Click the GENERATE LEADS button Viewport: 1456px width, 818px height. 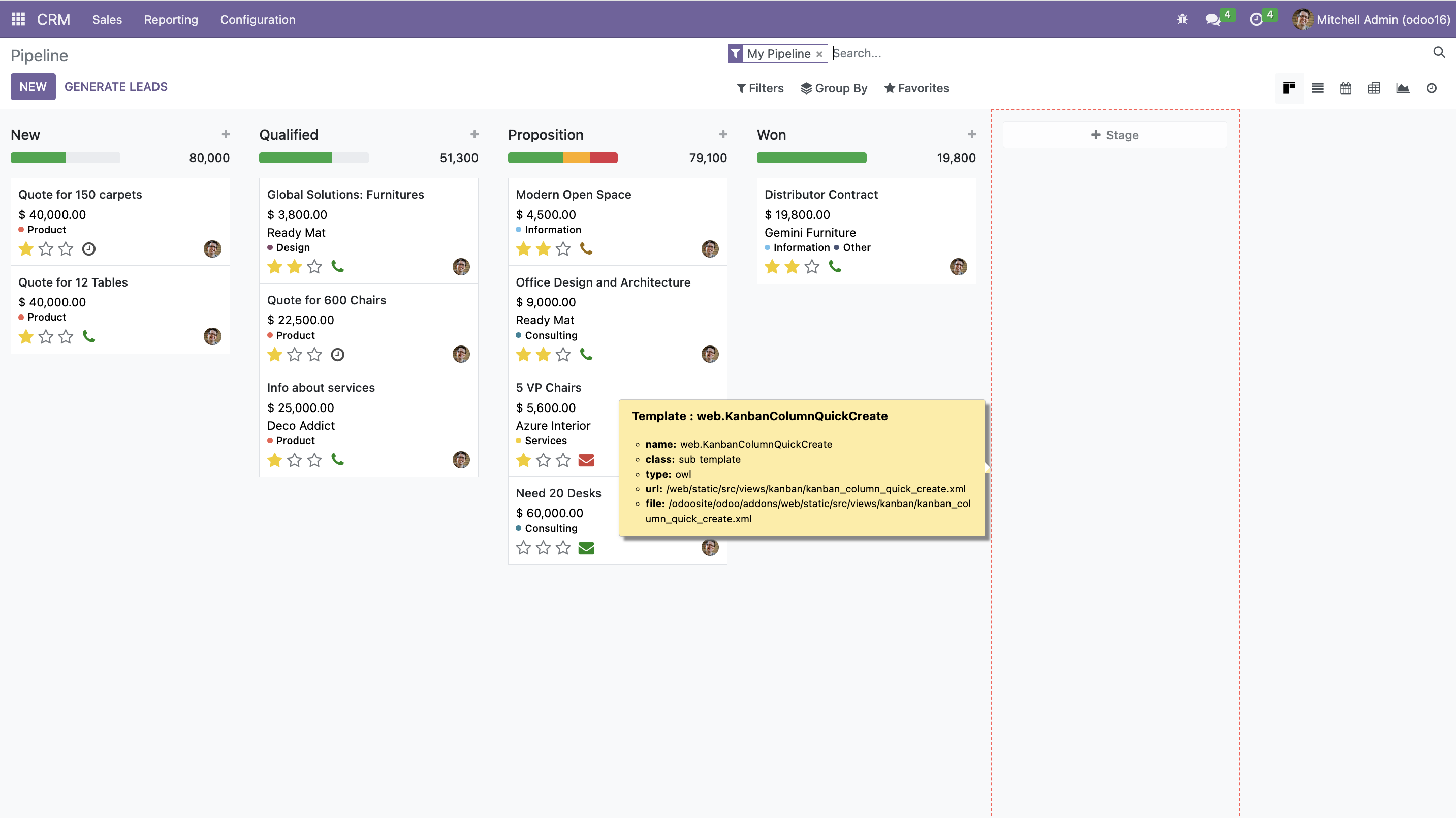[x=116, y=86]
